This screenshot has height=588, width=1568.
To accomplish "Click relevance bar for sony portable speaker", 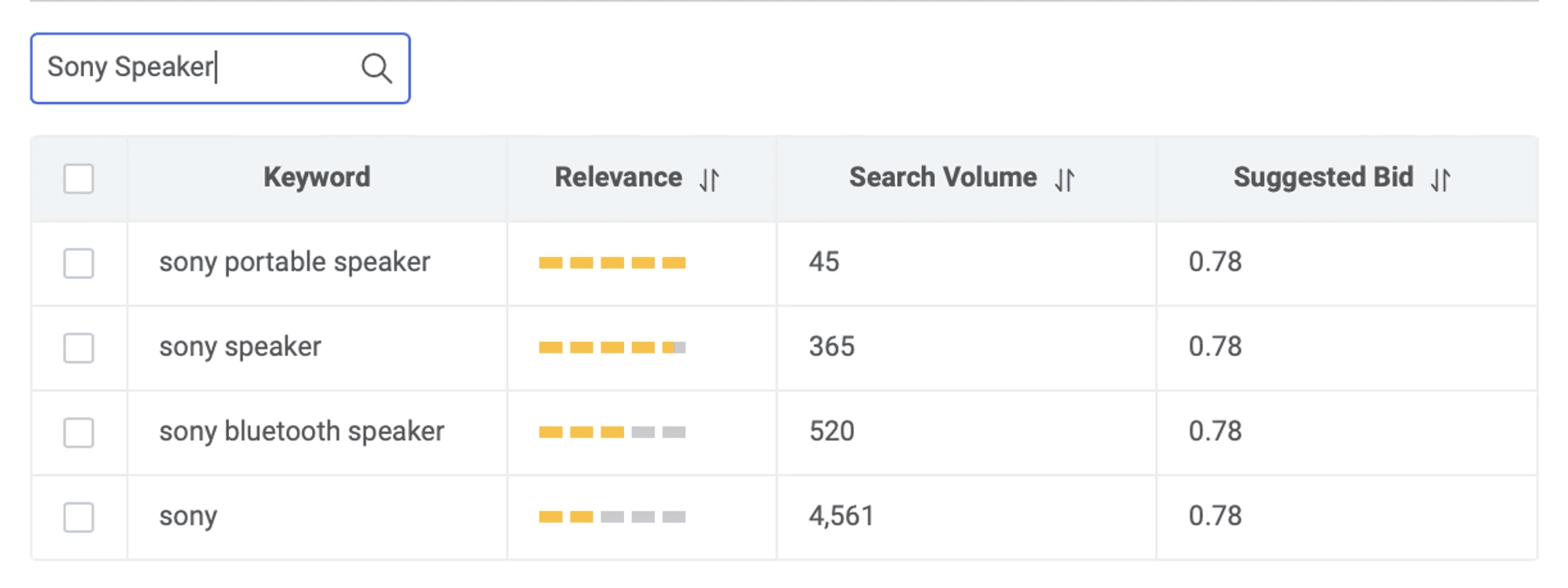I will coord(612,263).
